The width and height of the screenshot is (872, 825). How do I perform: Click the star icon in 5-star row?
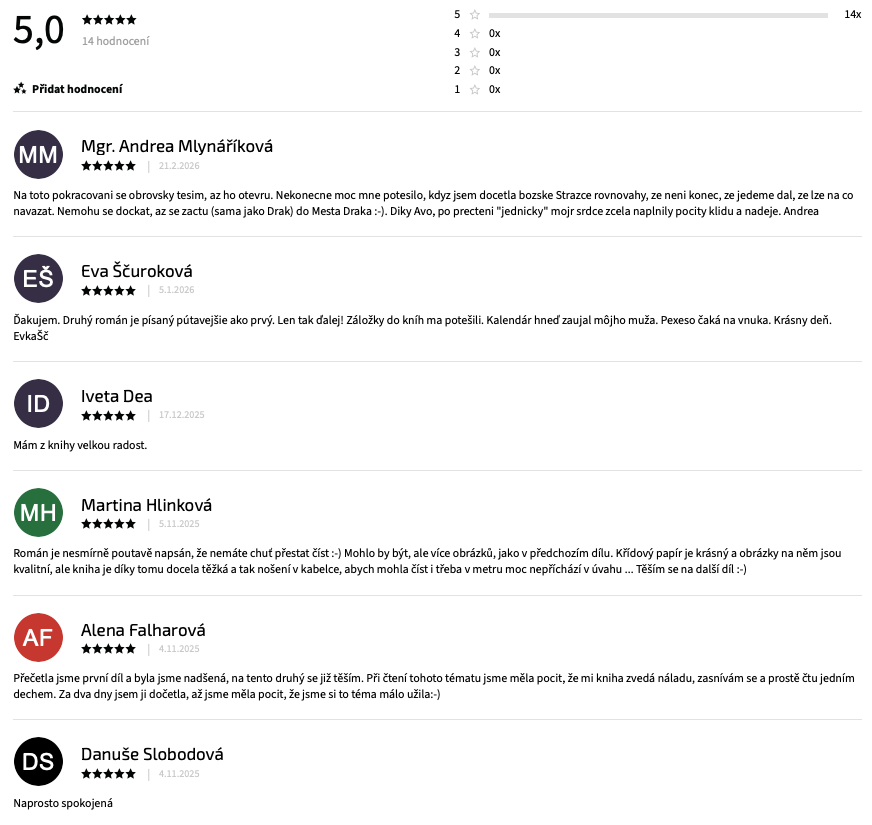tap(475, 15)
